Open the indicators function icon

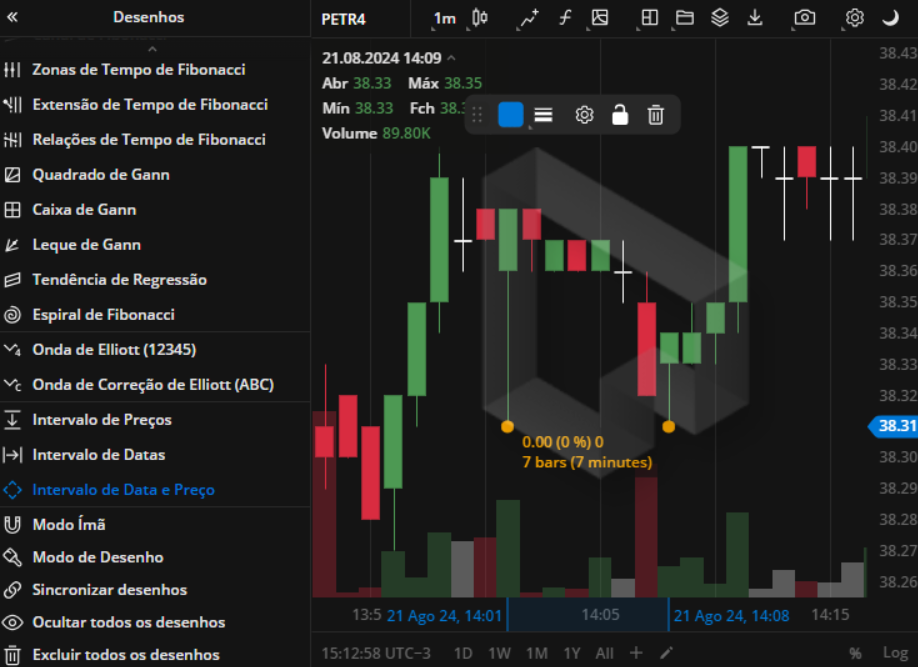565,18
